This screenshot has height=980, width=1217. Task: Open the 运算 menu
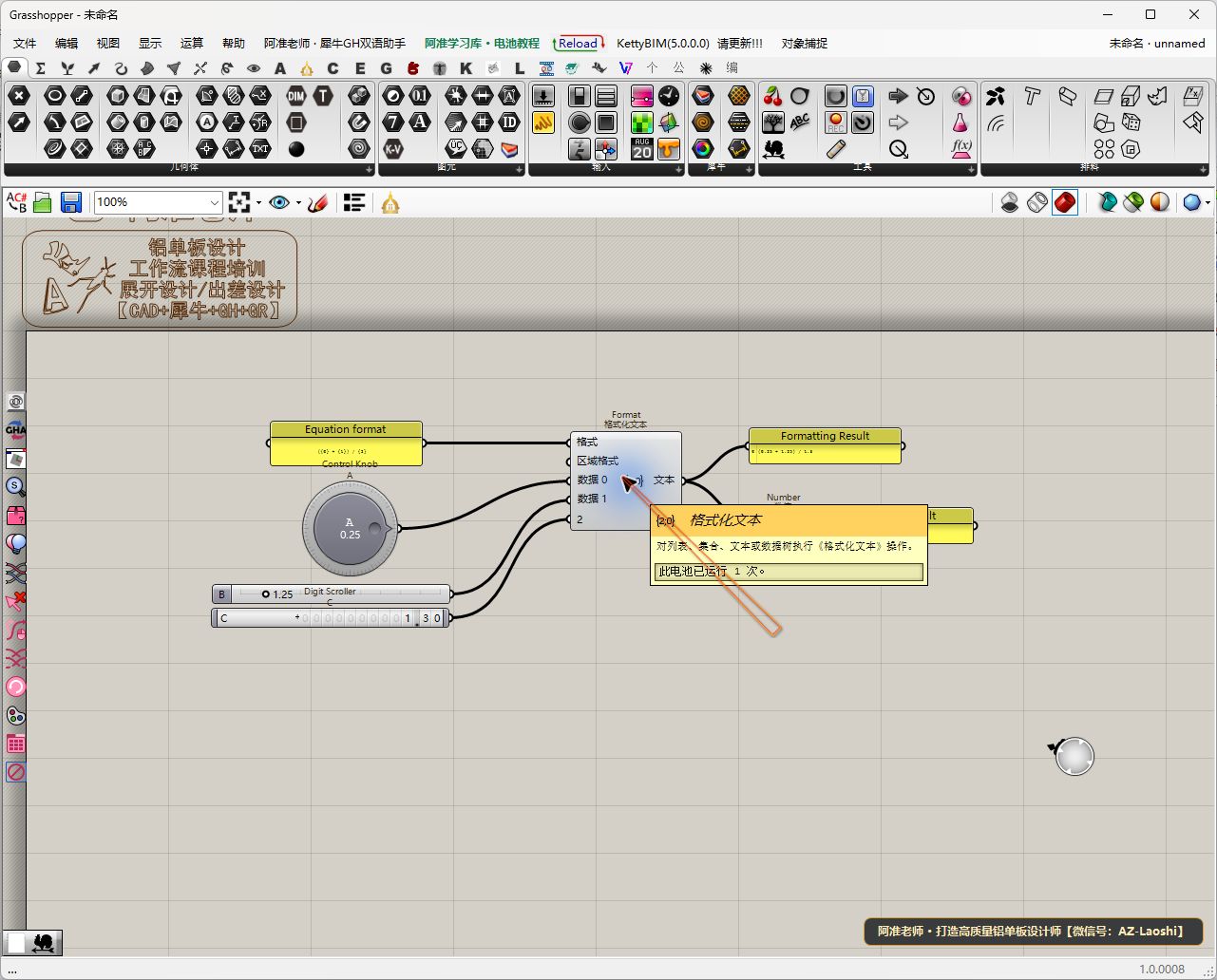coord(192,44)
